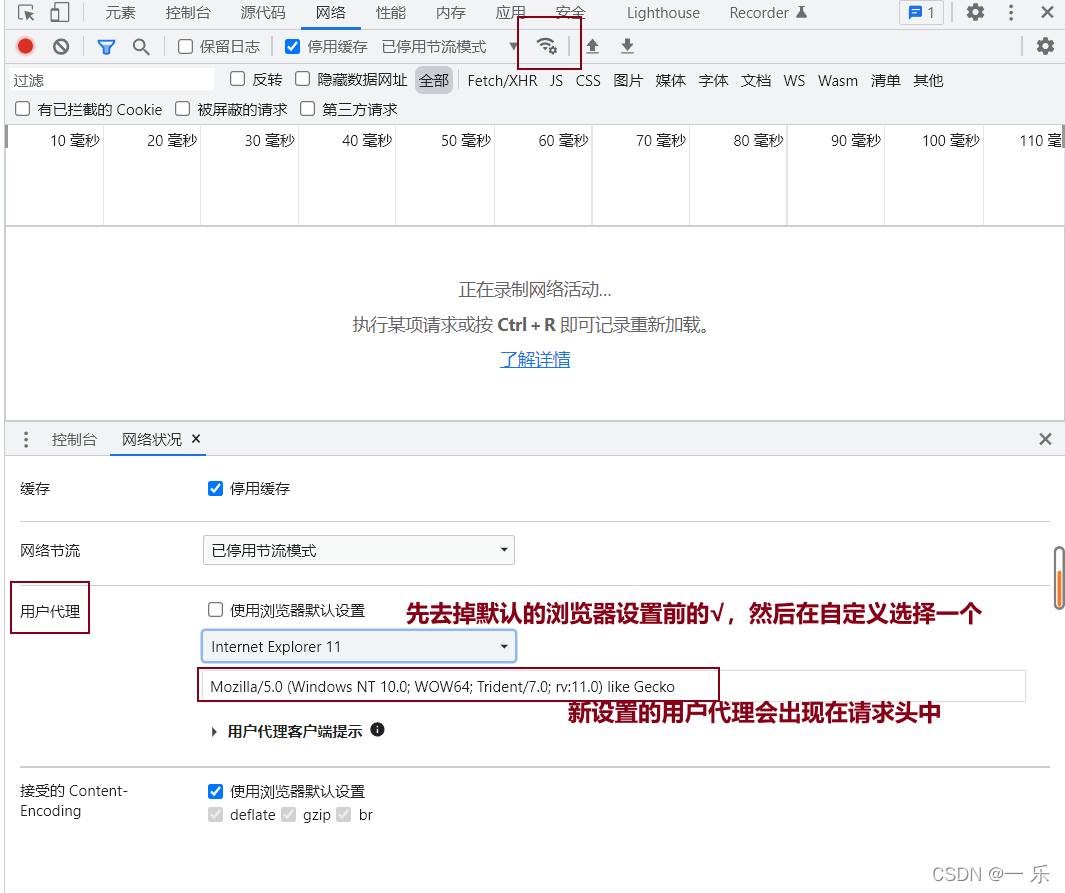This screenshot has width=1065, height=893.
Task: Stop recording with the red record button
Action: click(26, 46)
